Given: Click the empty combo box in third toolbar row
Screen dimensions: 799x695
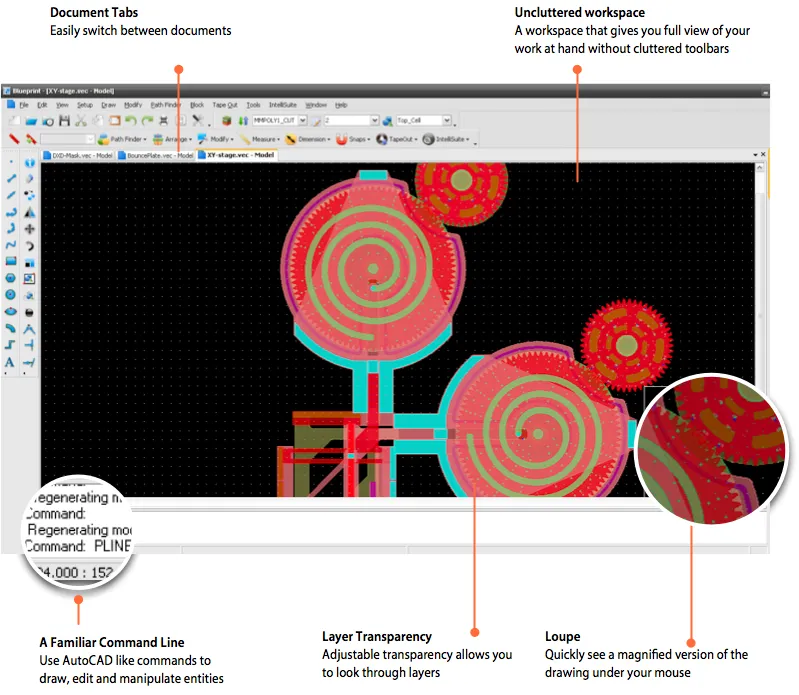Looking at the screenshot, I should click(68, 139).
